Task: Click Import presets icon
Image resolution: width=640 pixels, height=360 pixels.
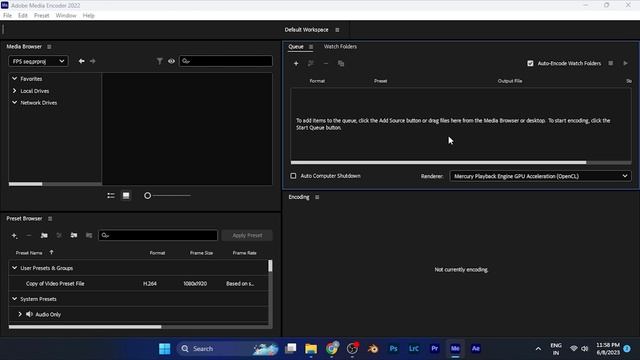Action: [74, 236]
